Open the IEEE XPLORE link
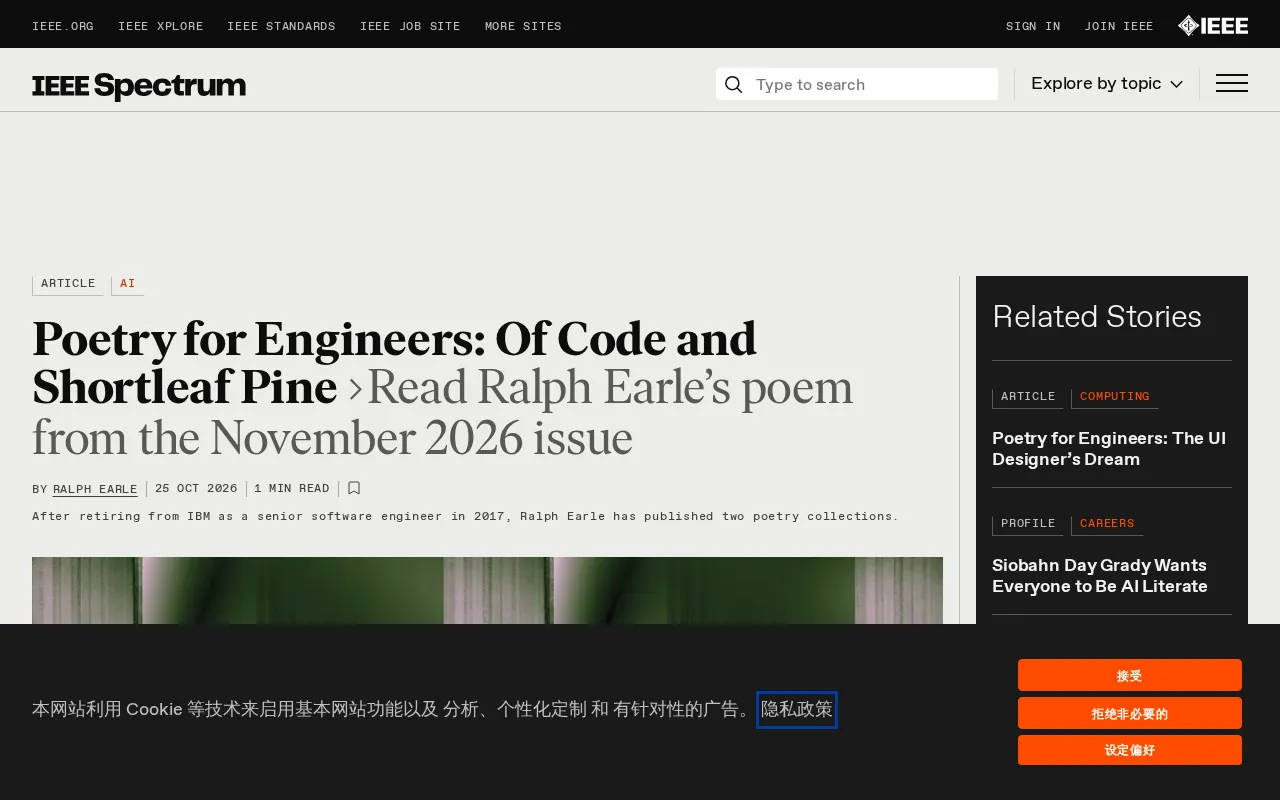1280x800 pixels. [160, 27]
